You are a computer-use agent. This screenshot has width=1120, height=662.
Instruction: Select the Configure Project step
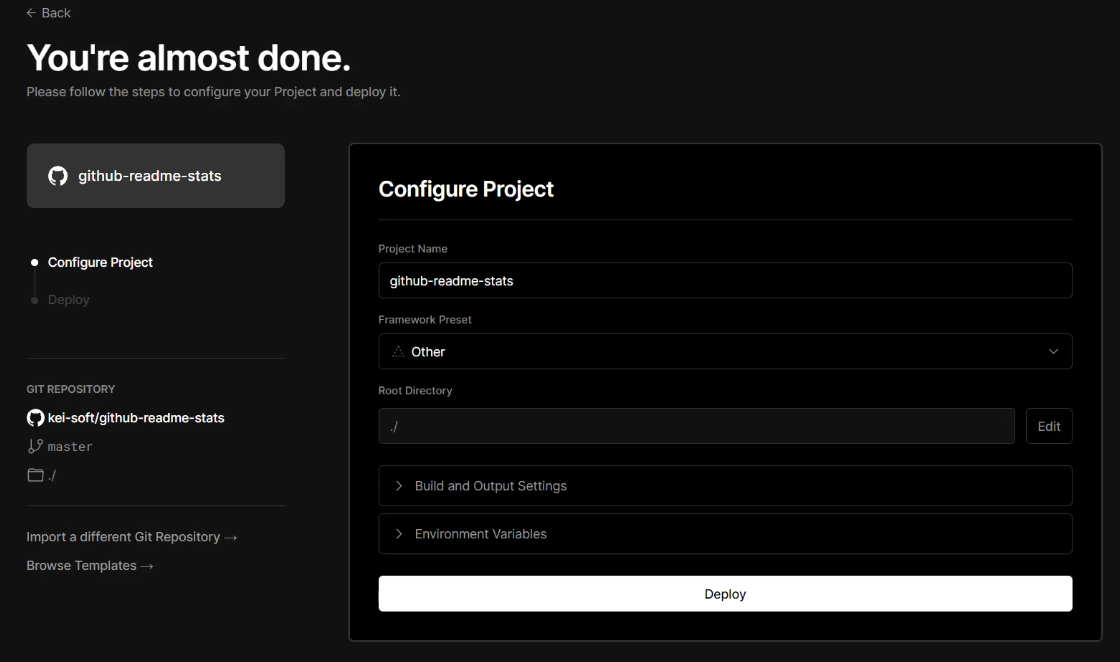100,262
